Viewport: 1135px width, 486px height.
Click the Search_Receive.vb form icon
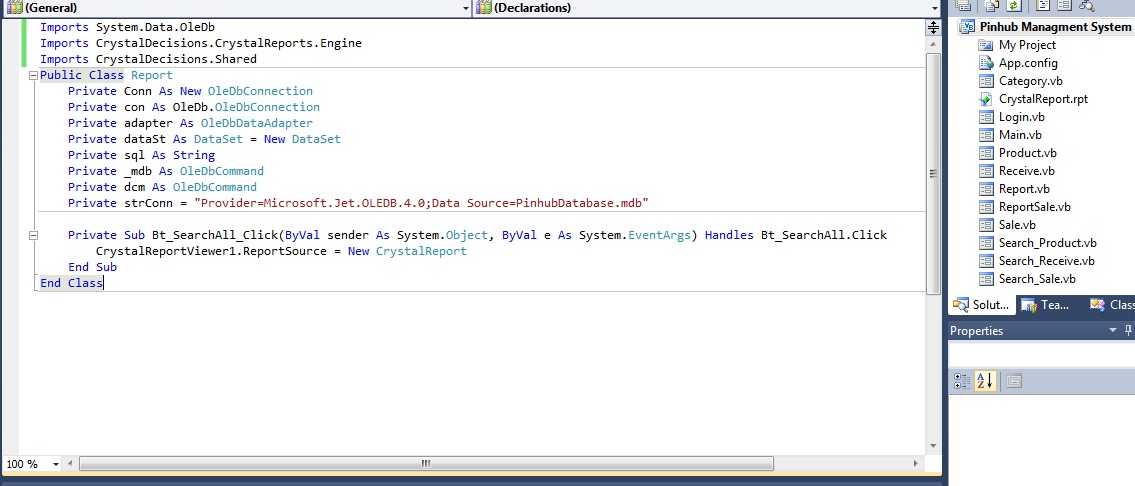coord(985,261)
